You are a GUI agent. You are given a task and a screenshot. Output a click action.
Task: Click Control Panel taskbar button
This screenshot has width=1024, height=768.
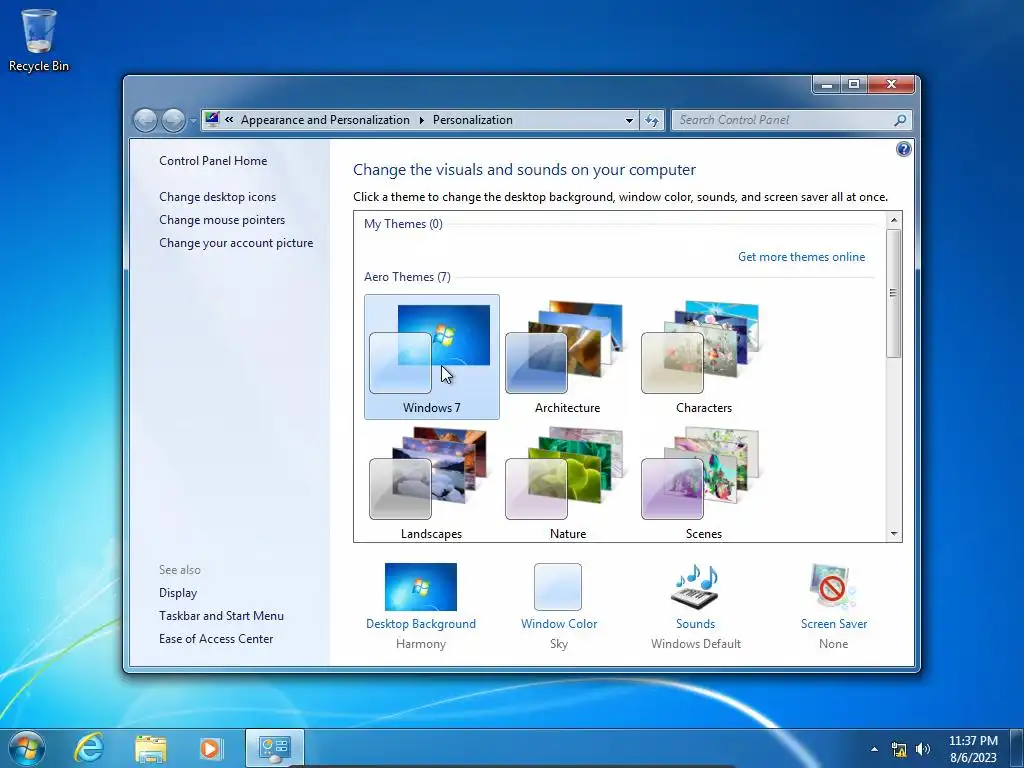[274, 748]
